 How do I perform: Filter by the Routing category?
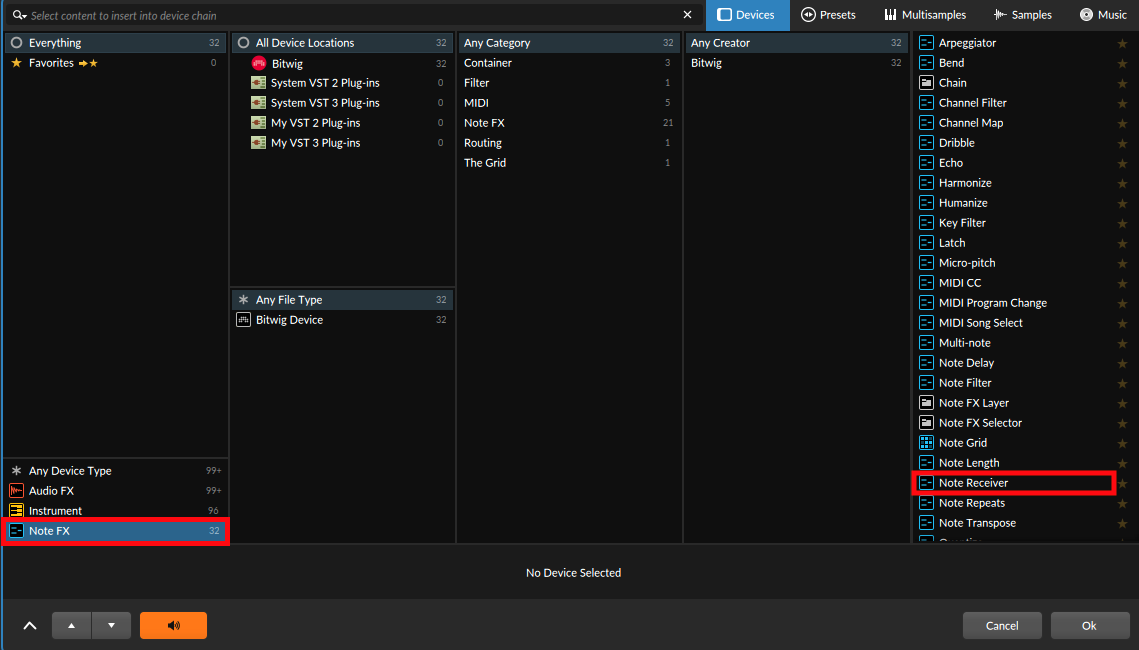569,143
